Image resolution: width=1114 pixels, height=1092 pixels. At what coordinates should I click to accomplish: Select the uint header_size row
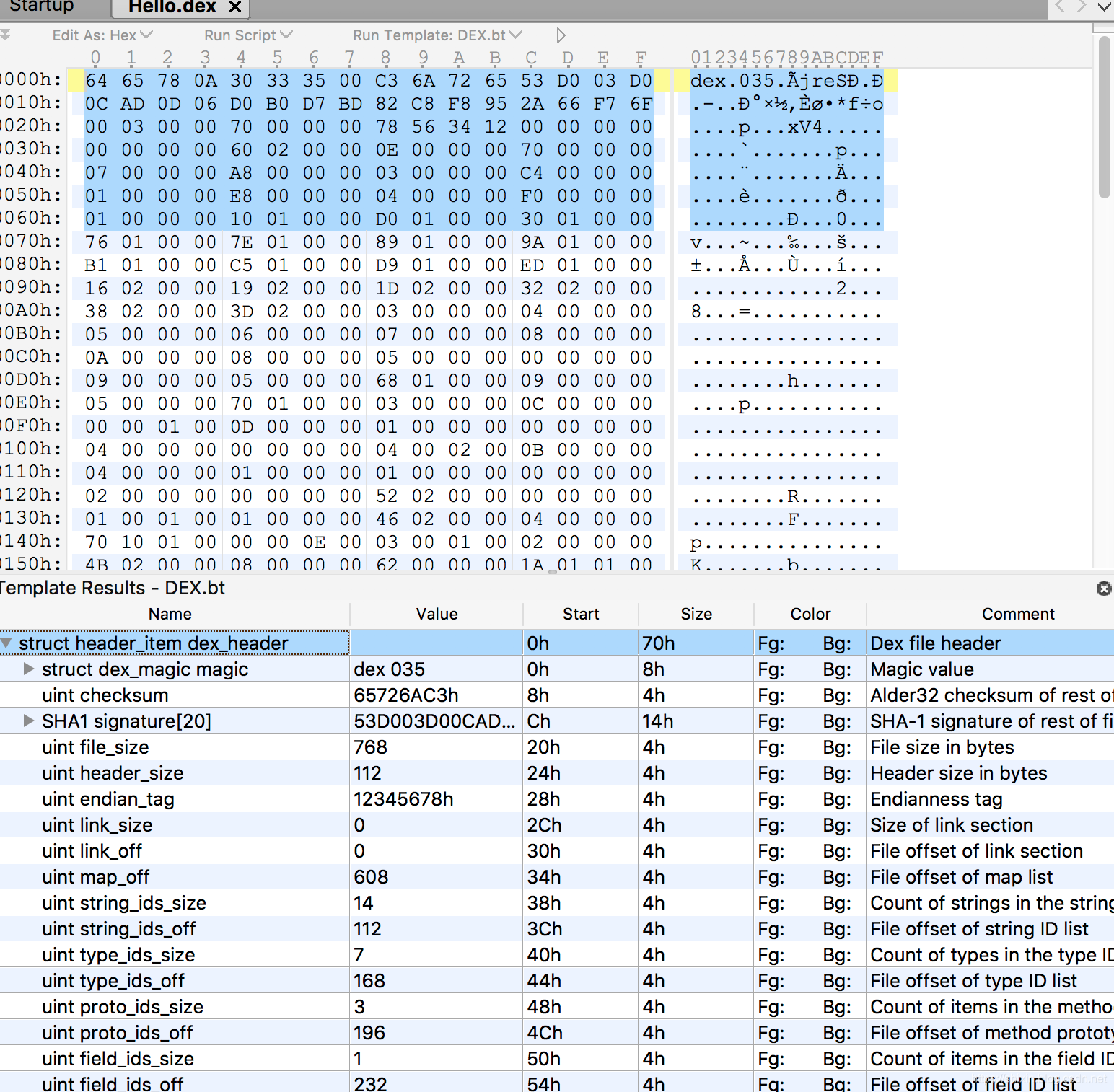coord(557,772)
